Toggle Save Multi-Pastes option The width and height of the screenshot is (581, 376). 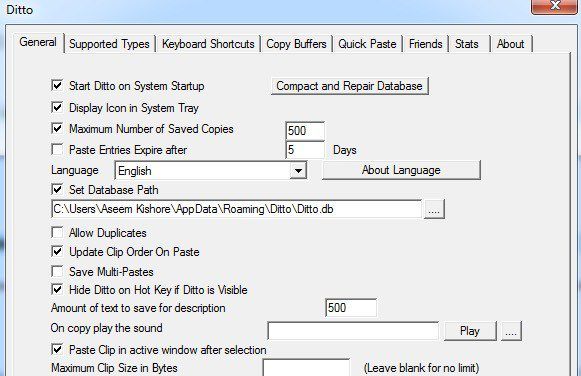tap(57, 271)
